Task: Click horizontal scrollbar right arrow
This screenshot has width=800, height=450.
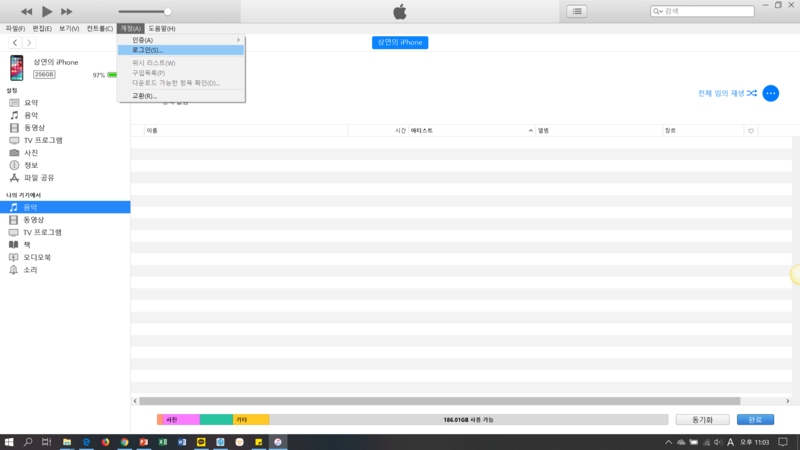Action: (x=788, y=401)
